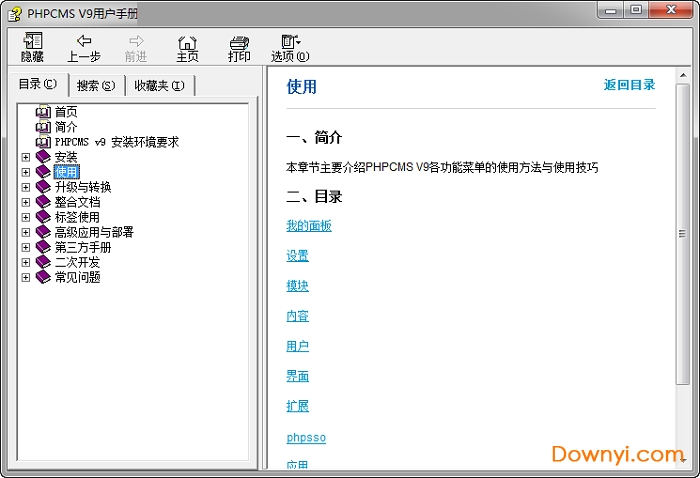Click the page icon beside 首页
700x478 pixels.
coord(43,112)
